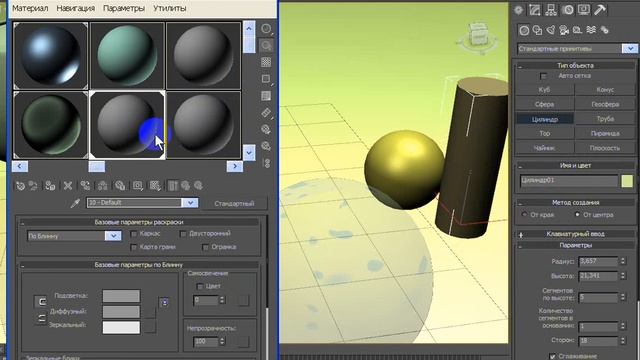Click the Цилиндр primitive button
Viewport: 640px width, 360px height.
[x=544, y=119]
